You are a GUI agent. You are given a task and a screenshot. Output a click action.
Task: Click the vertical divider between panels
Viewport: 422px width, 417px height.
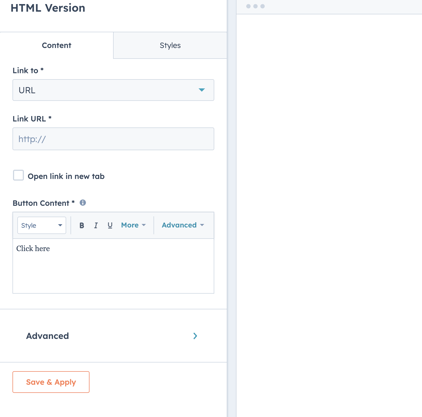click(x=232, y=208)
